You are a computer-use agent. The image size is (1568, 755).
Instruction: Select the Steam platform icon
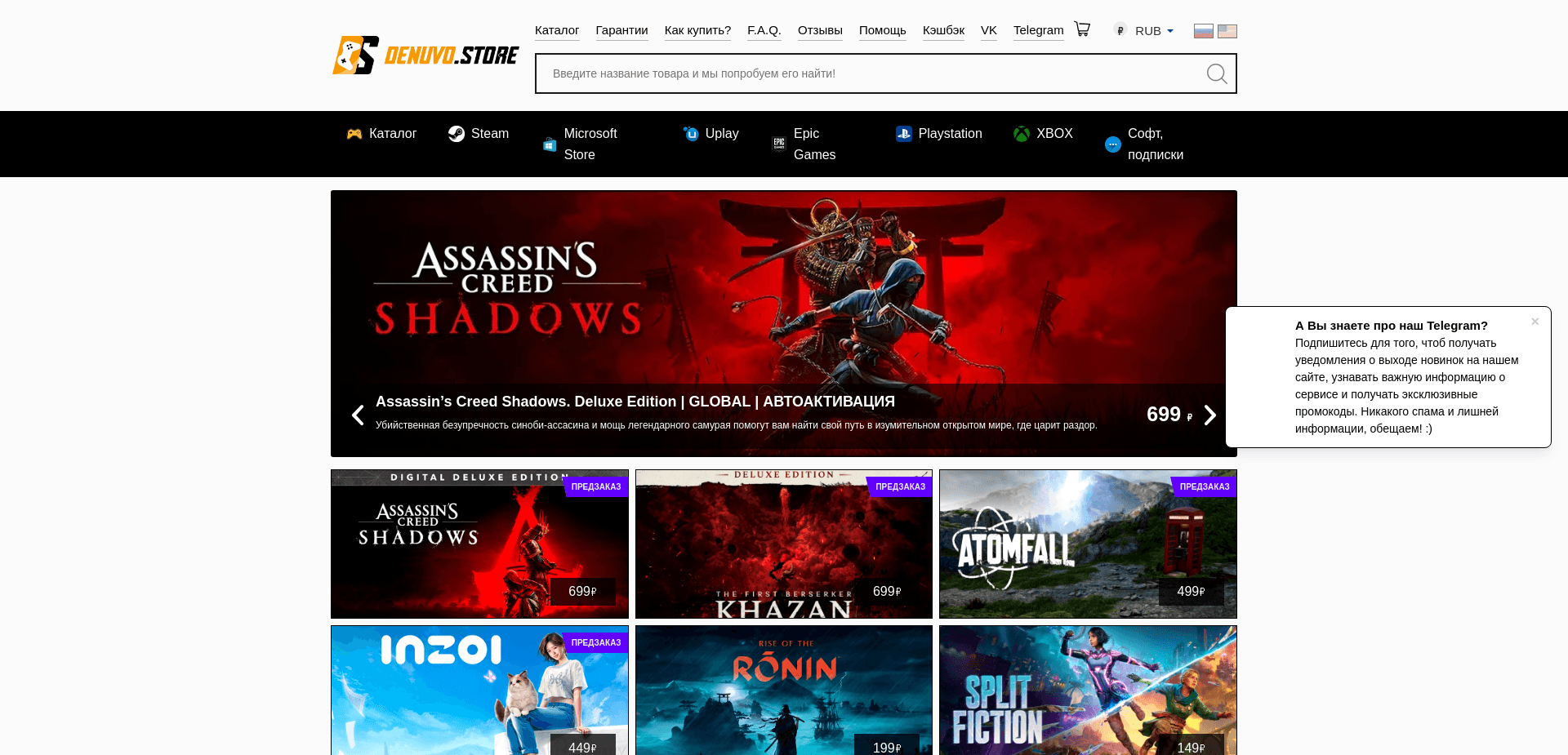pyautogui.click(x=455, y=133)
